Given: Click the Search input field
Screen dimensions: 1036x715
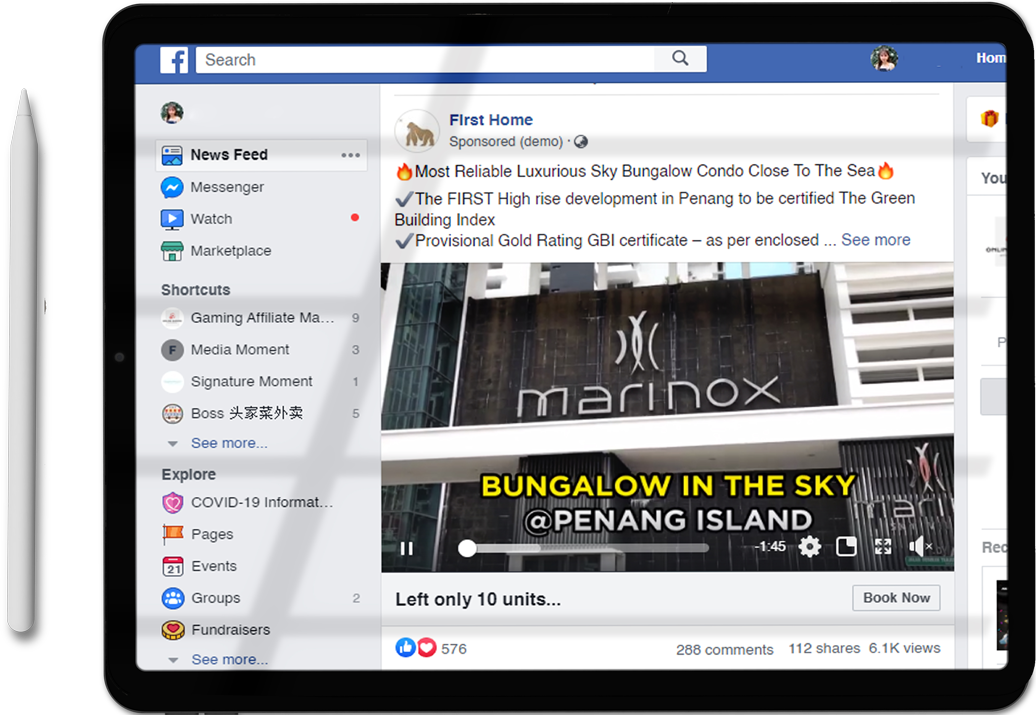Looking at the screenshot, I should pyautogui.click(x=425, y=60).
